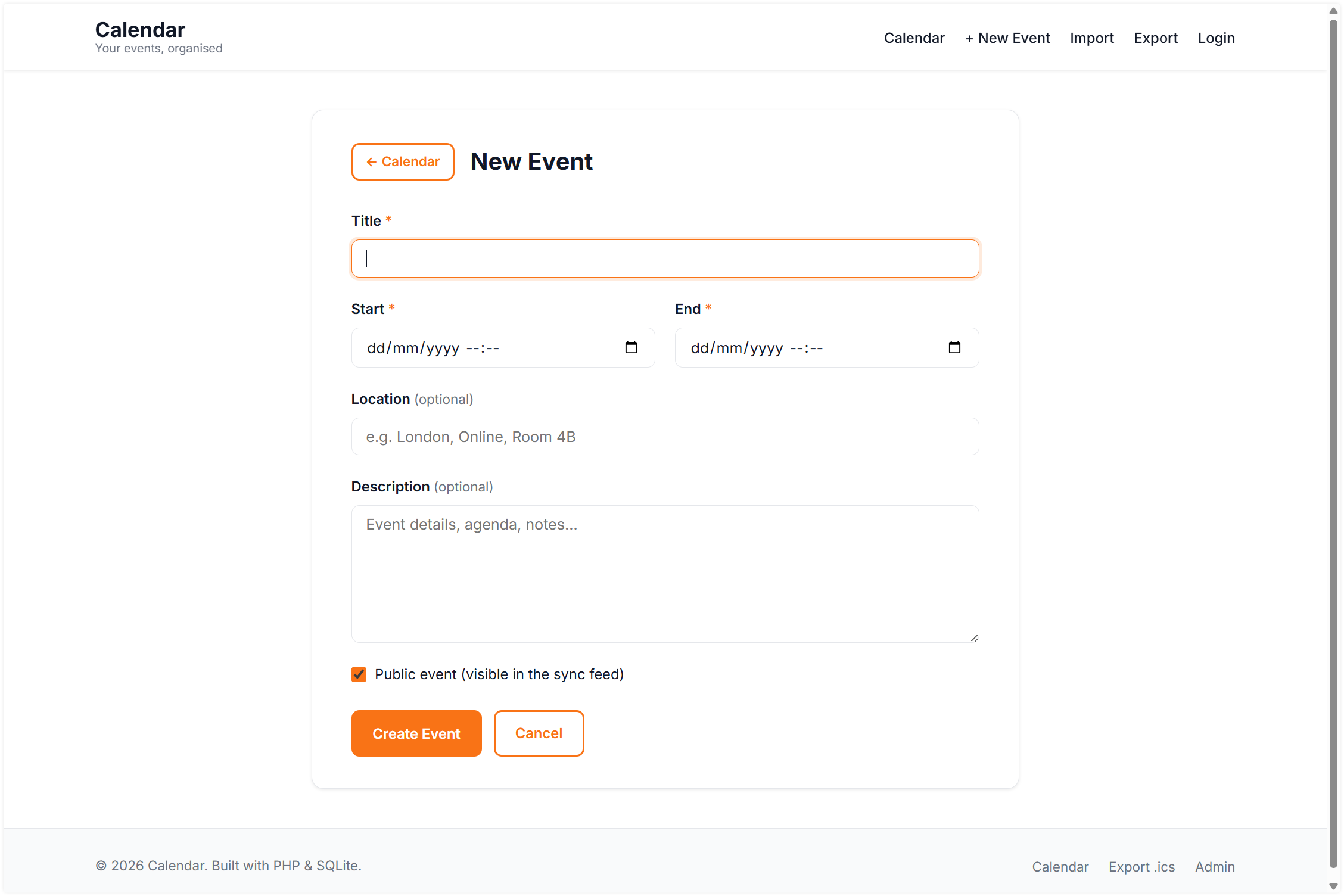Focus the Location input field
1344x896 pixels.
point(665,437)
